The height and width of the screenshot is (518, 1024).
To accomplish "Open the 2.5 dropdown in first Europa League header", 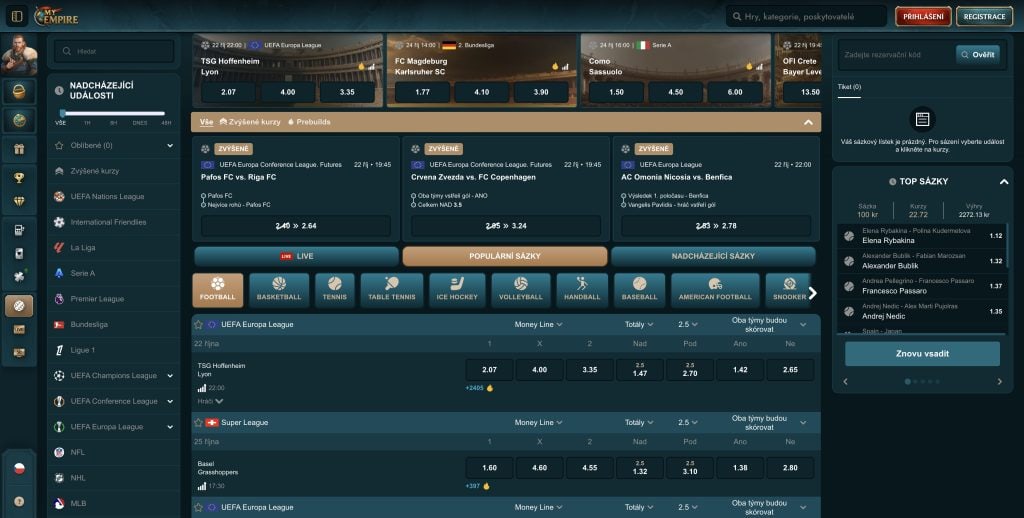I will coord(688,325).
